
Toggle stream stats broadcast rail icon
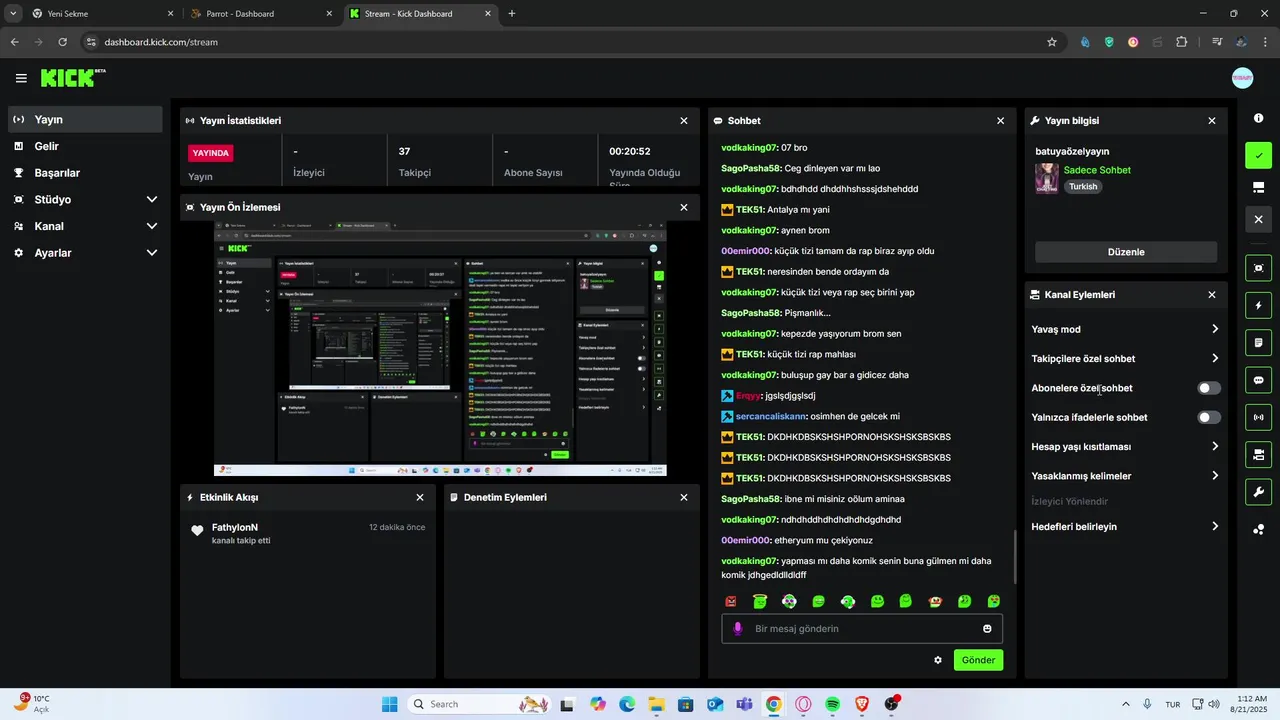point(1258,417)
